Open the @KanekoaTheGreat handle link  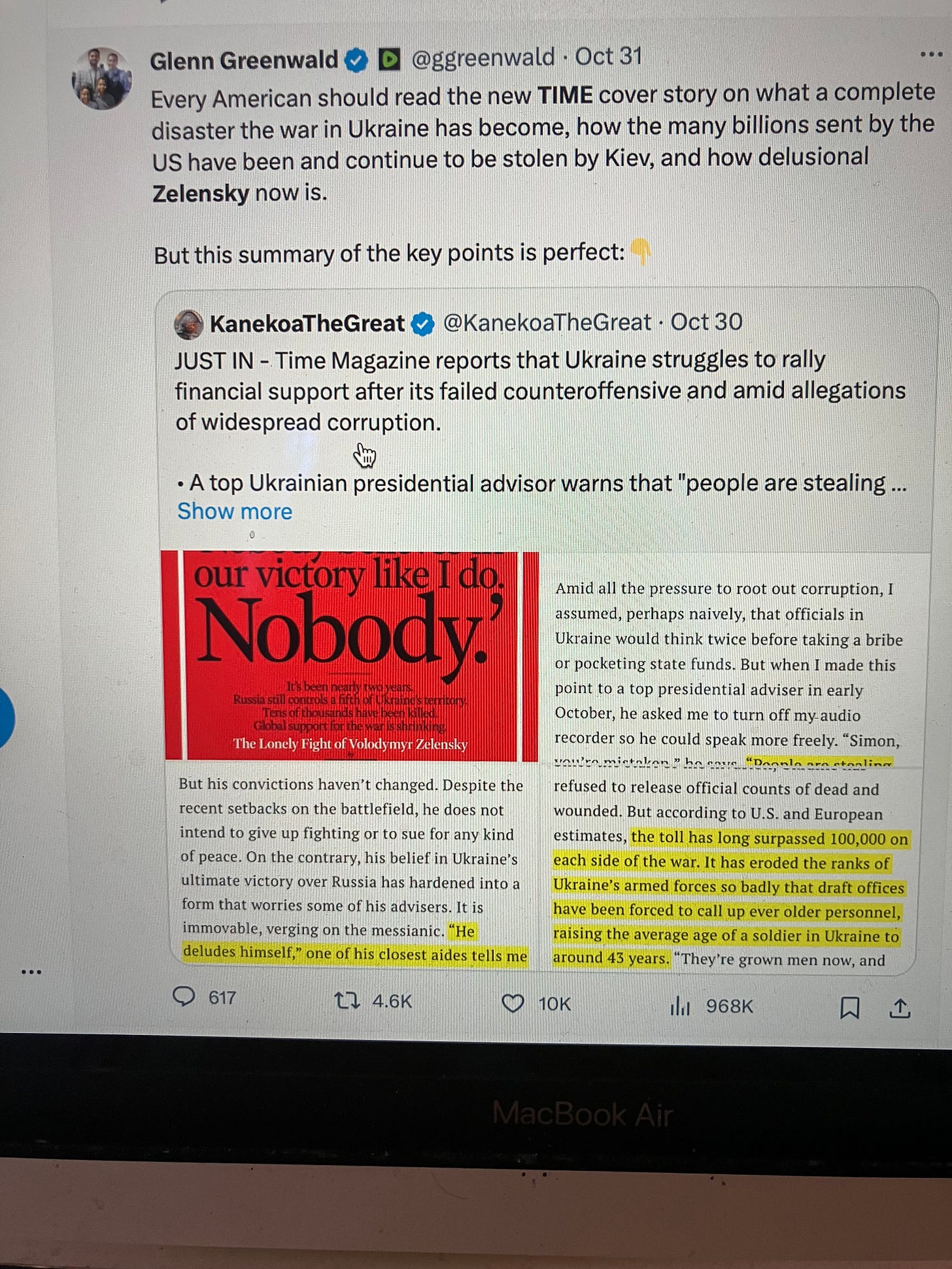547,322
